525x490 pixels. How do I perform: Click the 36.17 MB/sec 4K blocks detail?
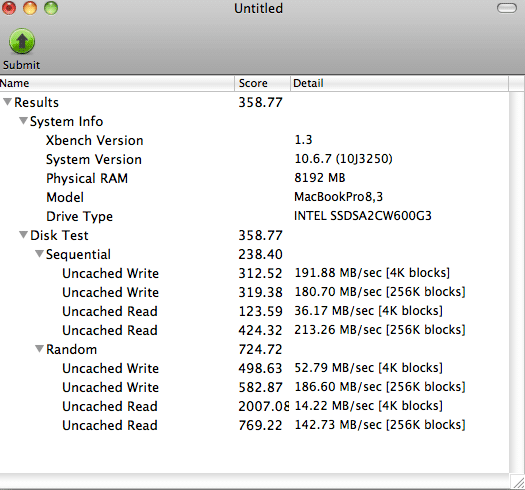[368, 311]
